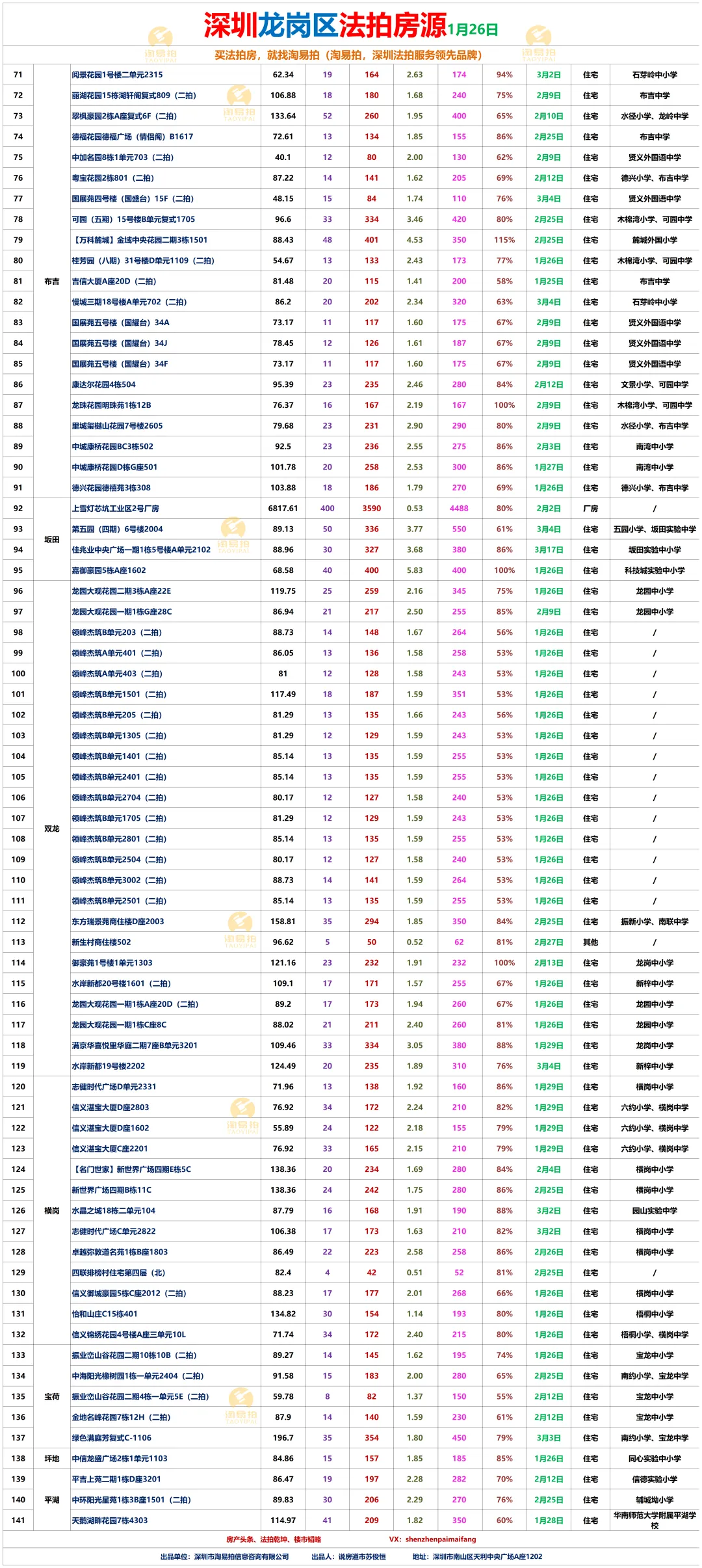Click the district cell 坂田
This screenshot has height=1568, width=702.
click(x=52, y=540)
